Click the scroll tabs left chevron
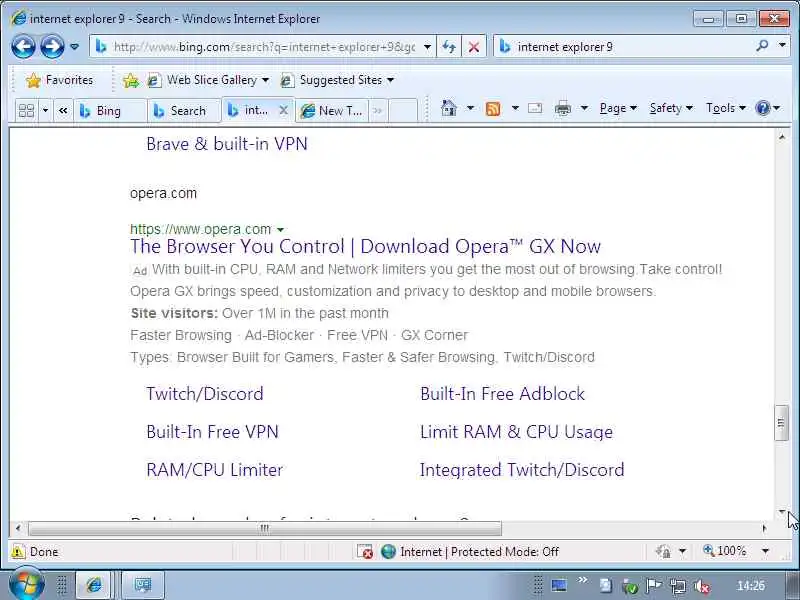Viewport: 800px width, 600px height. [x=63, y=110]
